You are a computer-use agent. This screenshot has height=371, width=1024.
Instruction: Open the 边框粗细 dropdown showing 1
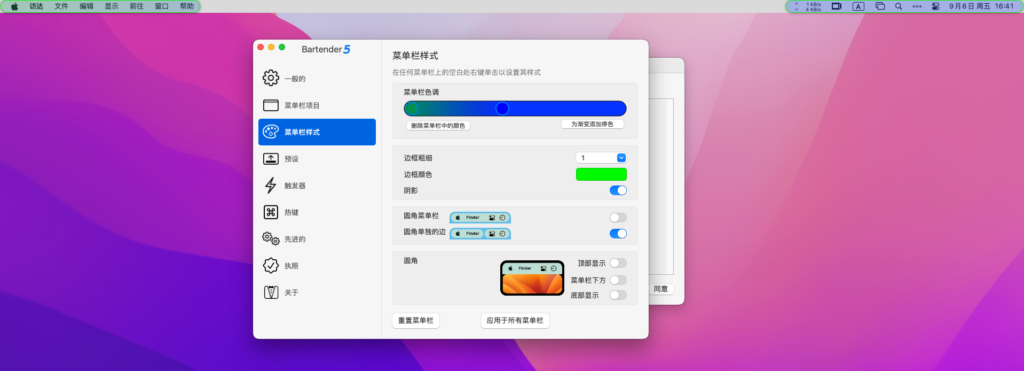(601, 157)
